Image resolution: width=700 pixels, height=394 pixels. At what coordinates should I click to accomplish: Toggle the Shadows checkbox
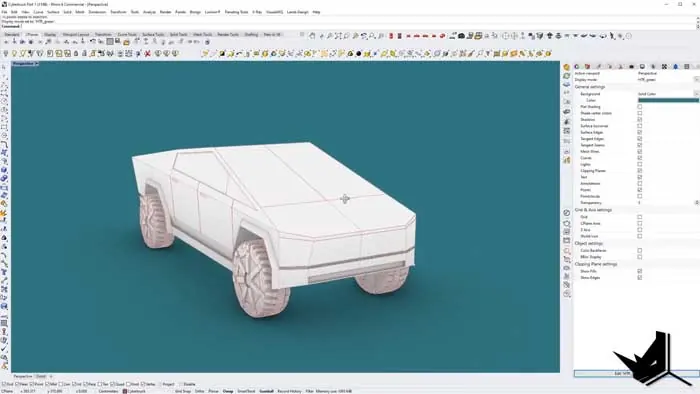[x=640, y=120]
